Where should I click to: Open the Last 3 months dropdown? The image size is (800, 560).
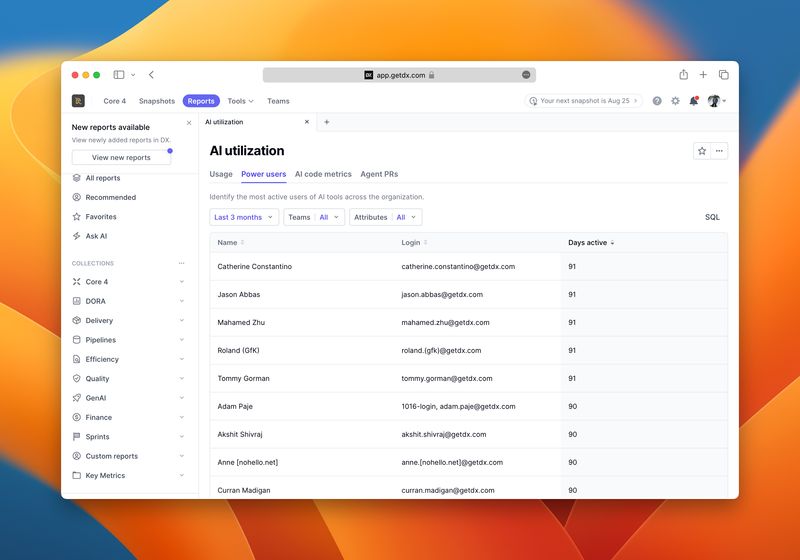(x=244, y=217)
